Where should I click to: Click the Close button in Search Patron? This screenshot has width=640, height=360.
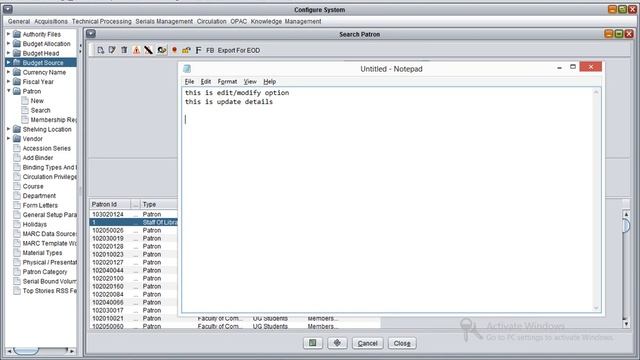pyautogui.click(x=402, y=343)
